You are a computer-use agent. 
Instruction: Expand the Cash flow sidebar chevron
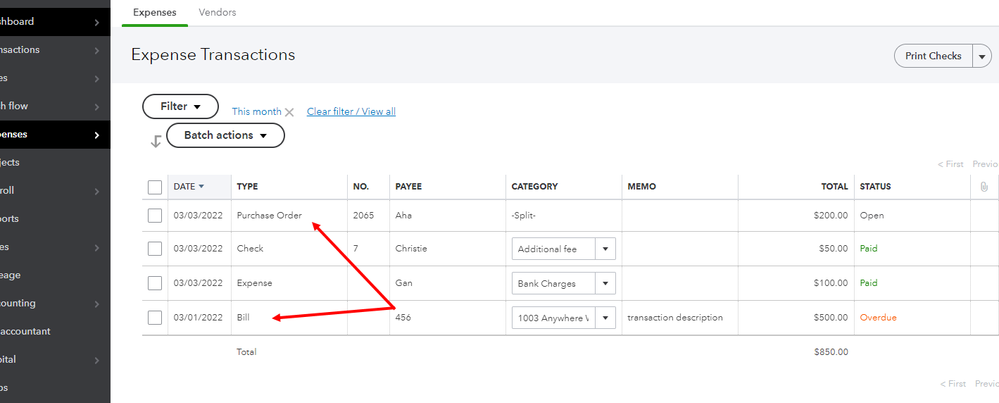click(96, 106)
